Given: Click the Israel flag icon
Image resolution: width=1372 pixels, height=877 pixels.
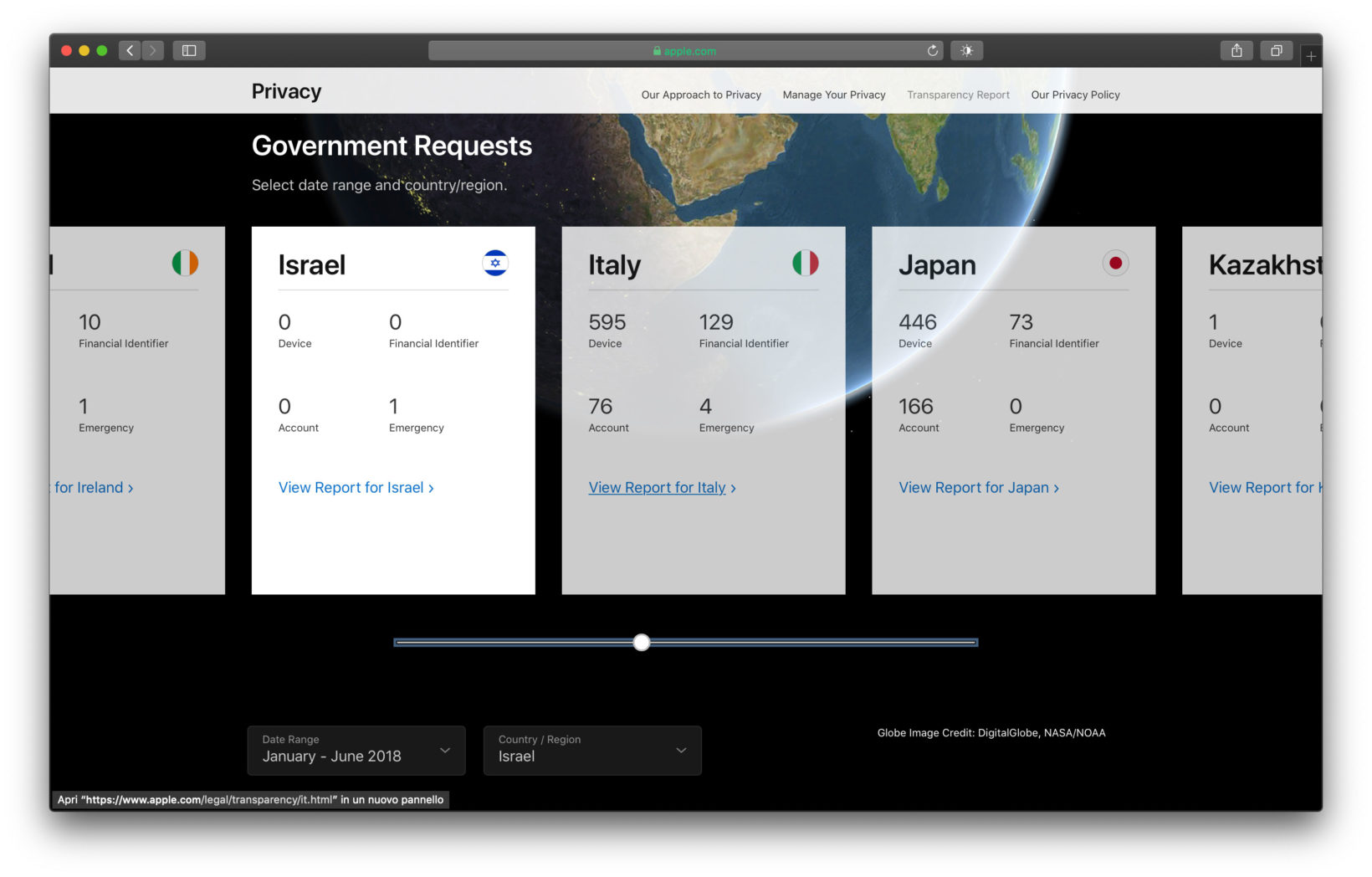Looking at the screenshot, I should click(x=495, y=264).
